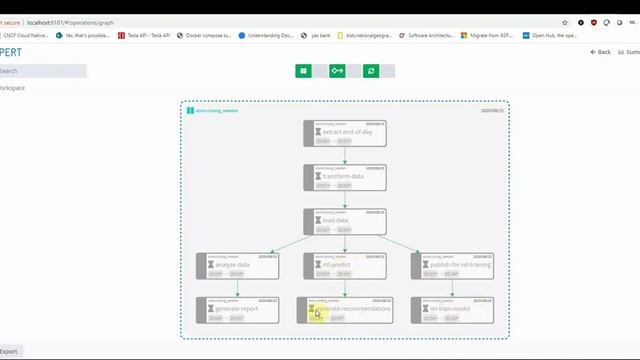640x360 pixels.
Task: Open the Understanding Doc... bookmark
Action: coord(266,36)
